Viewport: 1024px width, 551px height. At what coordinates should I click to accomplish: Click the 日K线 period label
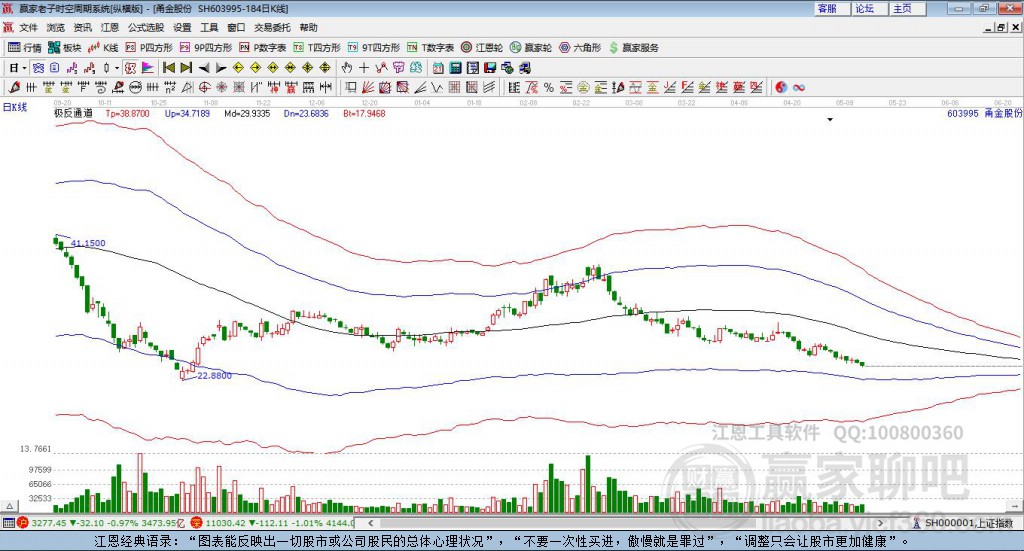click(14, 107)
